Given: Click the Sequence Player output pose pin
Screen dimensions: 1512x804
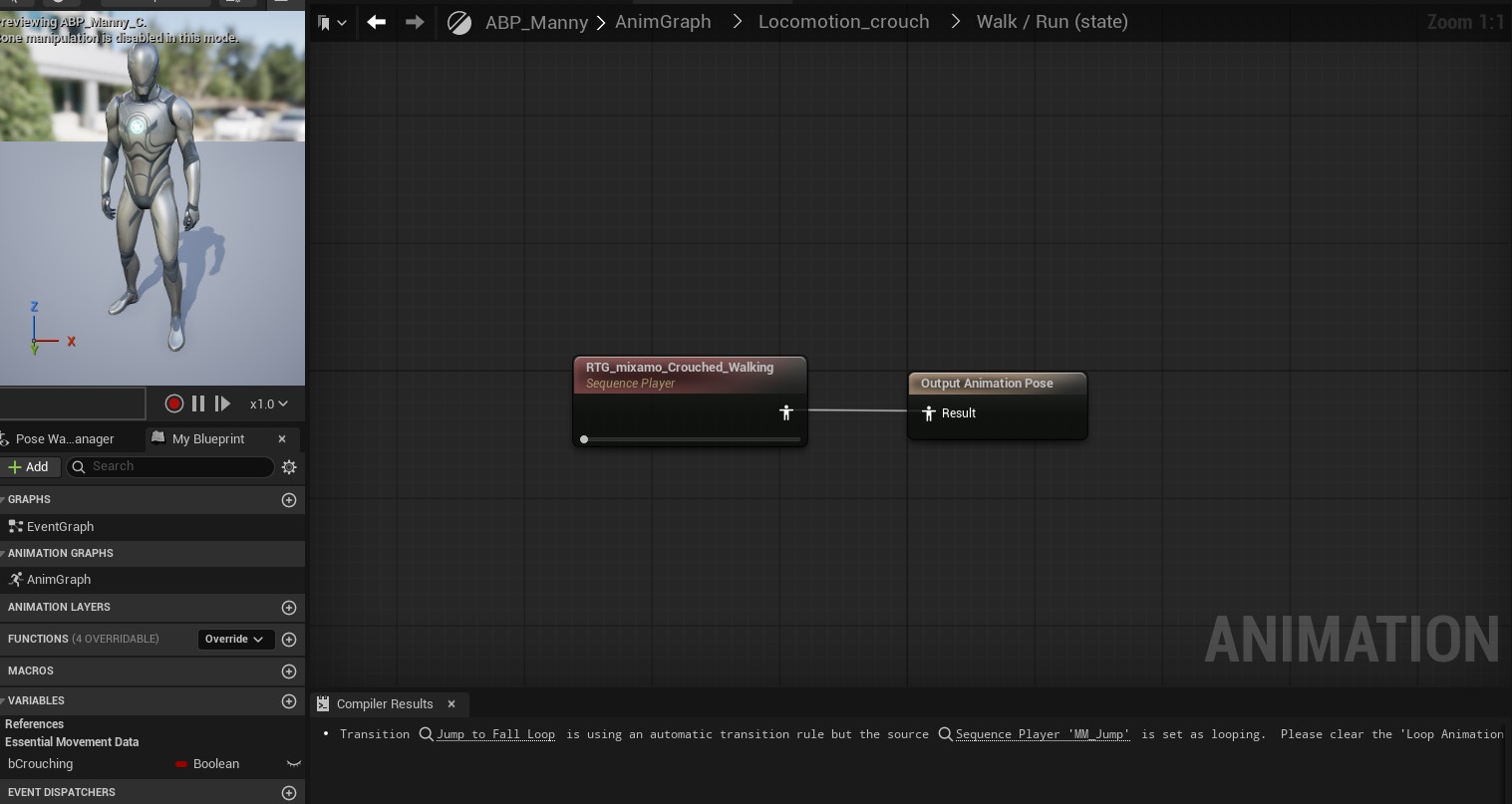Looking at the screenshot, I should click(x=785, y=412).
